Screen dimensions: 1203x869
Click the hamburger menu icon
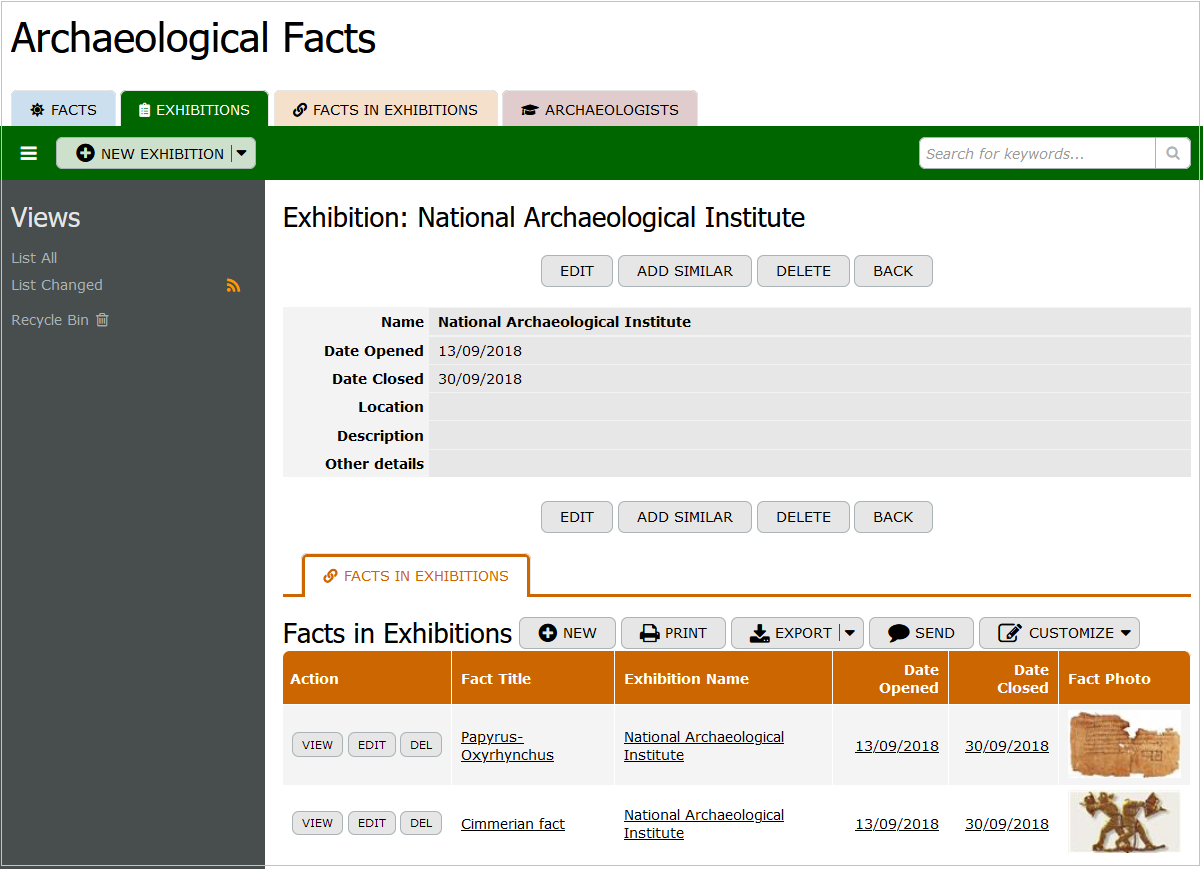pyautogui.click(x=29, y=153)
